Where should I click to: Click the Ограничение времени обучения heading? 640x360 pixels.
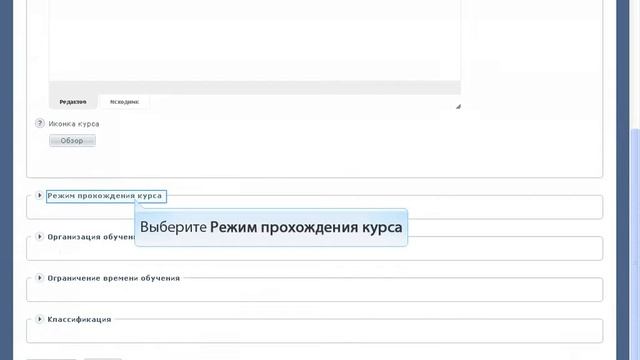tap(113, 278)
